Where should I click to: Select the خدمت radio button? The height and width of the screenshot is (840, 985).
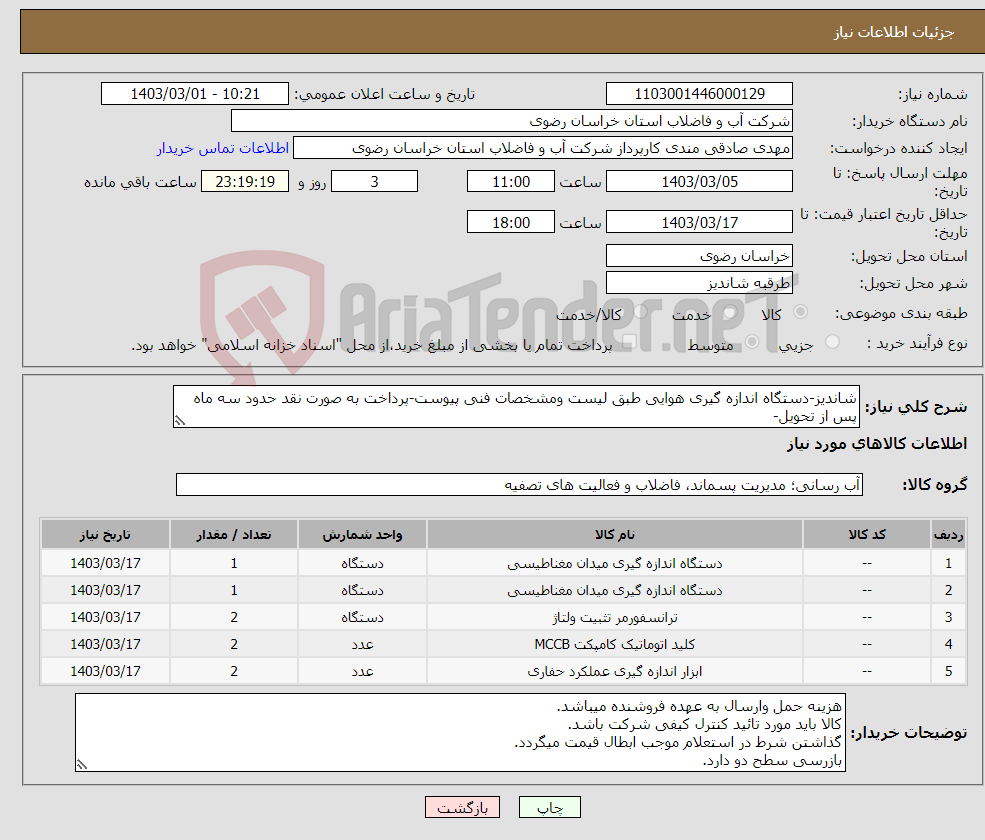[729, 312]
